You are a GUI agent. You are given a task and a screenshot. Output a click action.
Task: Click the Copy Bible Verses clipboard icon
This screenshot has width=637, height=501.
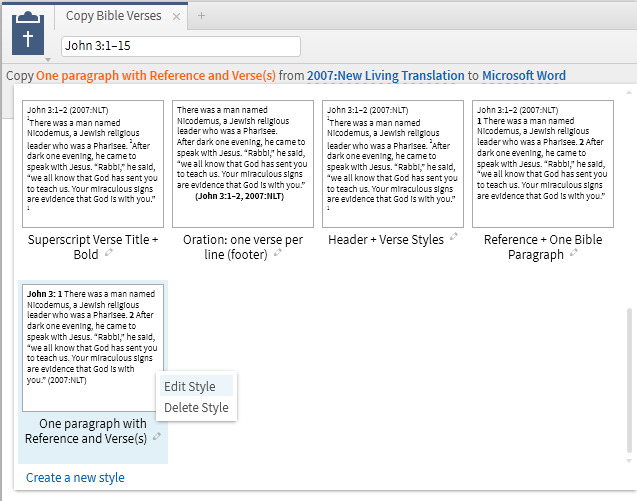pyautogui.click(x=28, y=34)
